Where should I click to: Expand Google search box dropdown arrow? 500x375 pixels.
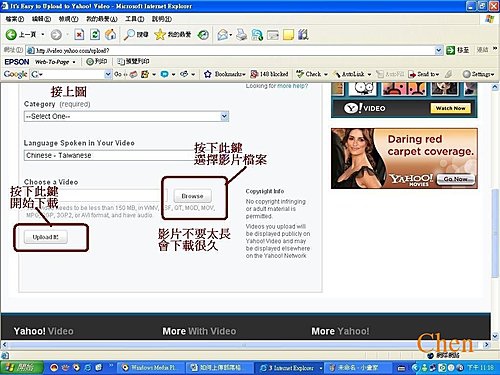tap(108, 74)
